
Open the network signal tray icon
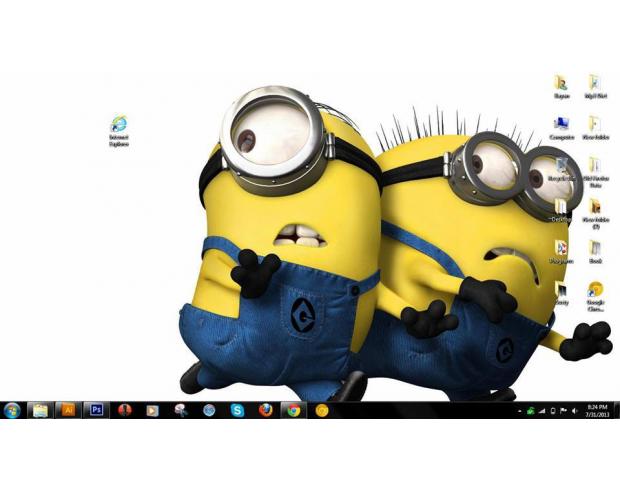coord(542,411)
